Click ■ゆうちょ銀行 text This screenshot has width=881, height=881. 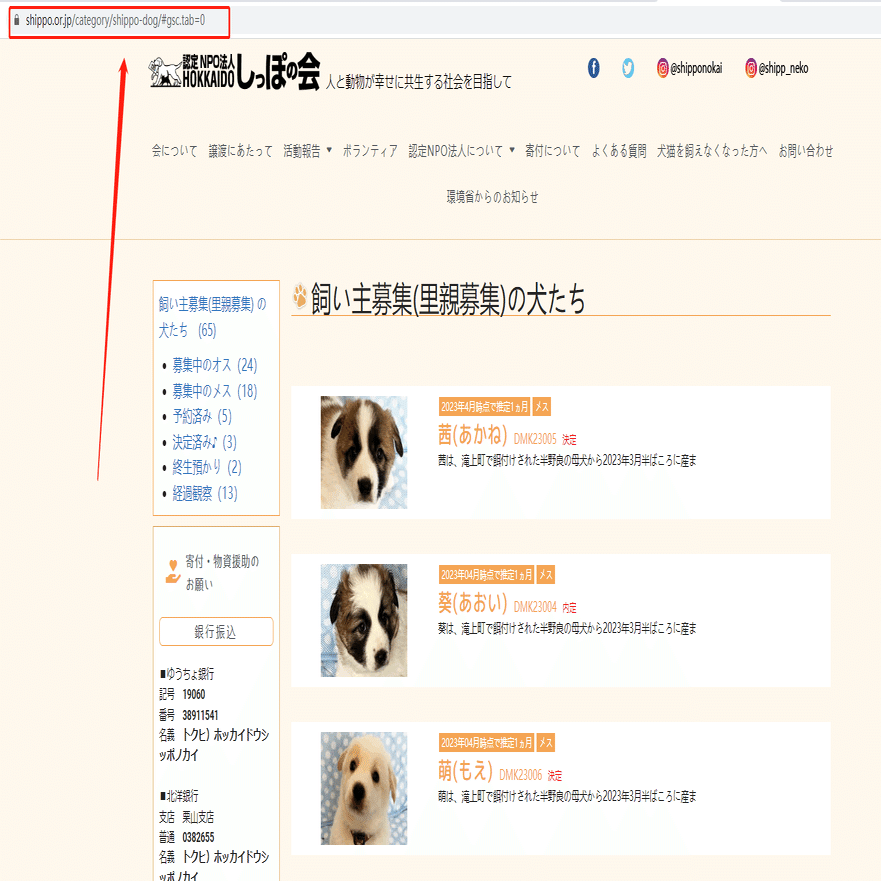pos(187,674)
